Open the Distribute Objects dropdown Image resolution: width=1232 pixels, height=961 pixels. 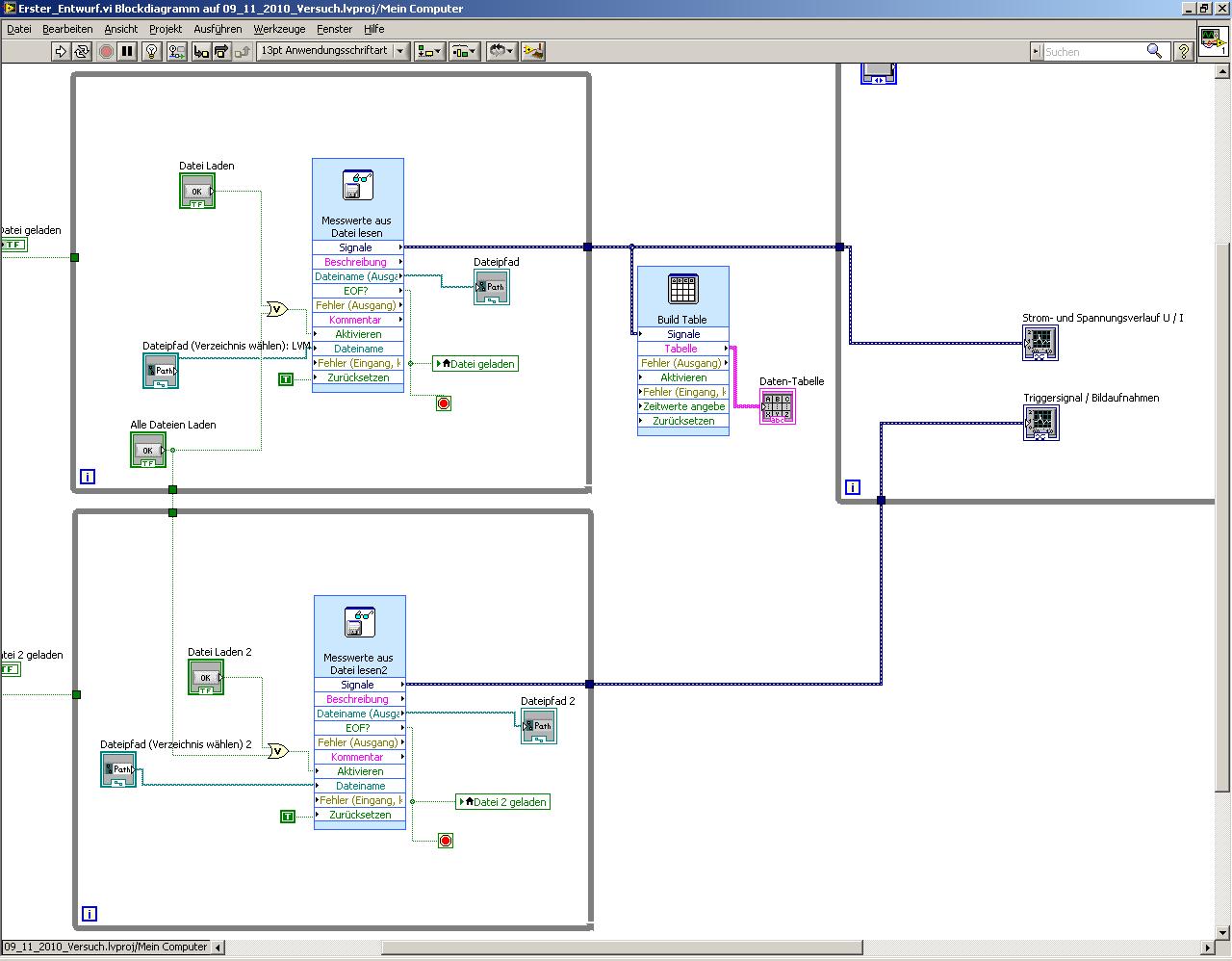tap(465, 51)
